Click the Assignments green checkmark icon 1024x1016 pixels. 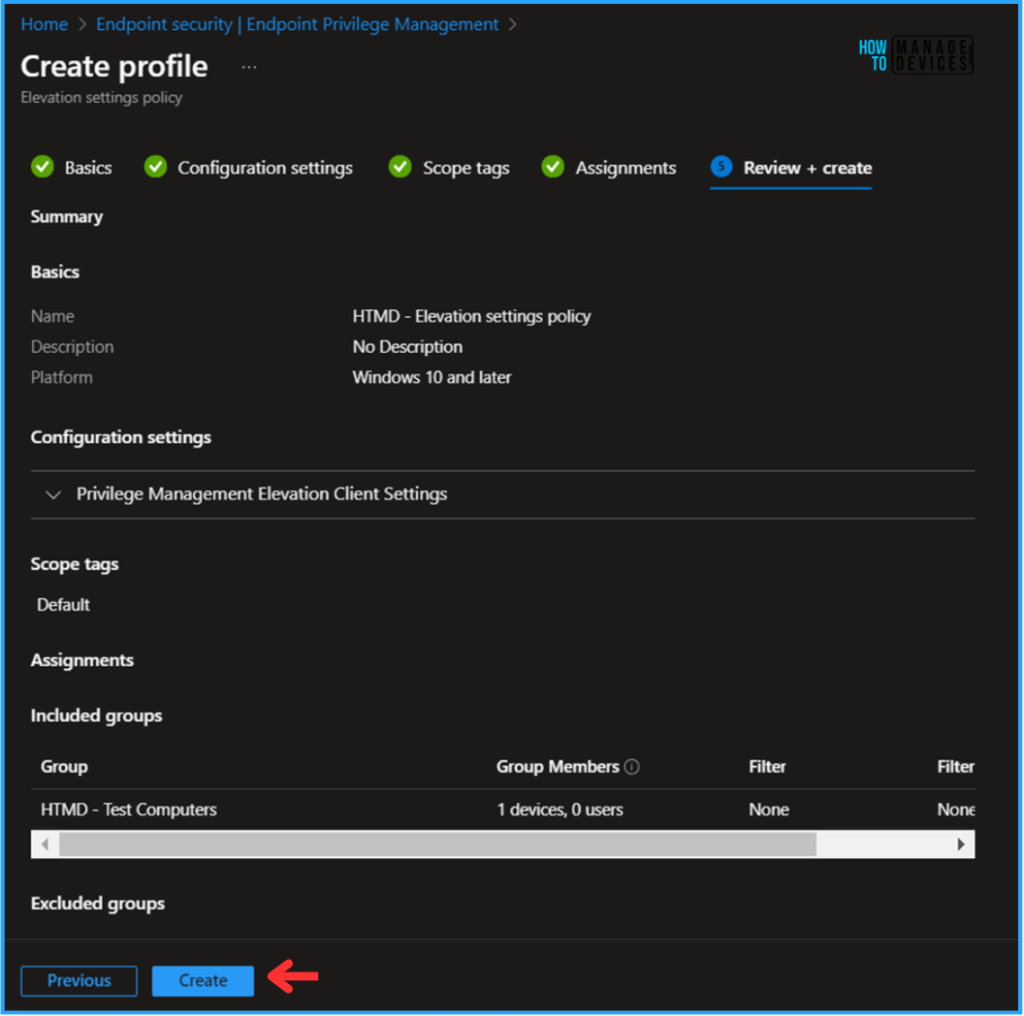(552, 167)
